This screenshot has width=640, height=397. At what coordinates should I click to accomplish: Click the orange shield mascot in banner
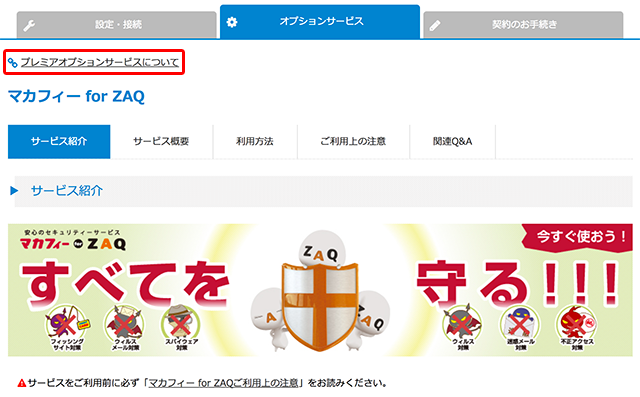pyautogui.click(x=320, y=306)
